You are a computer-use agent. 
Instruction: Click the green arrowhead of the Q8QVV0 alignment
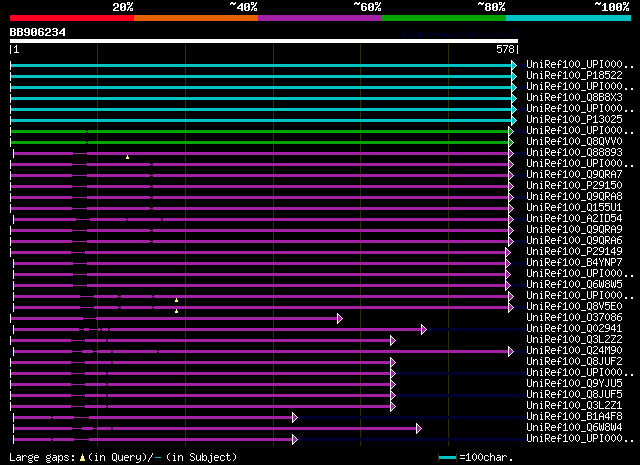point(511,142)
